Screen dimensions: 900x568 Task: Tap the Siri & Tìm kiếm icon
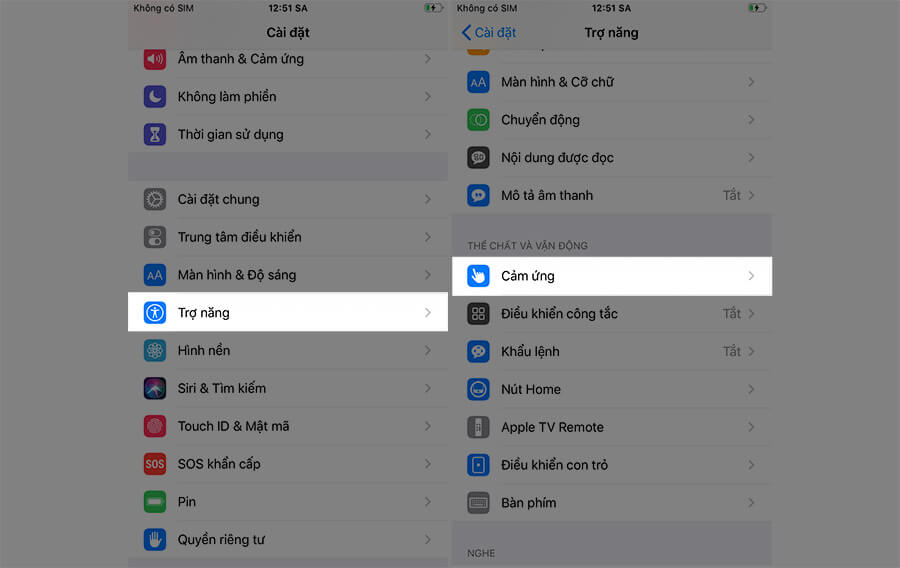[x=154, y=388]
